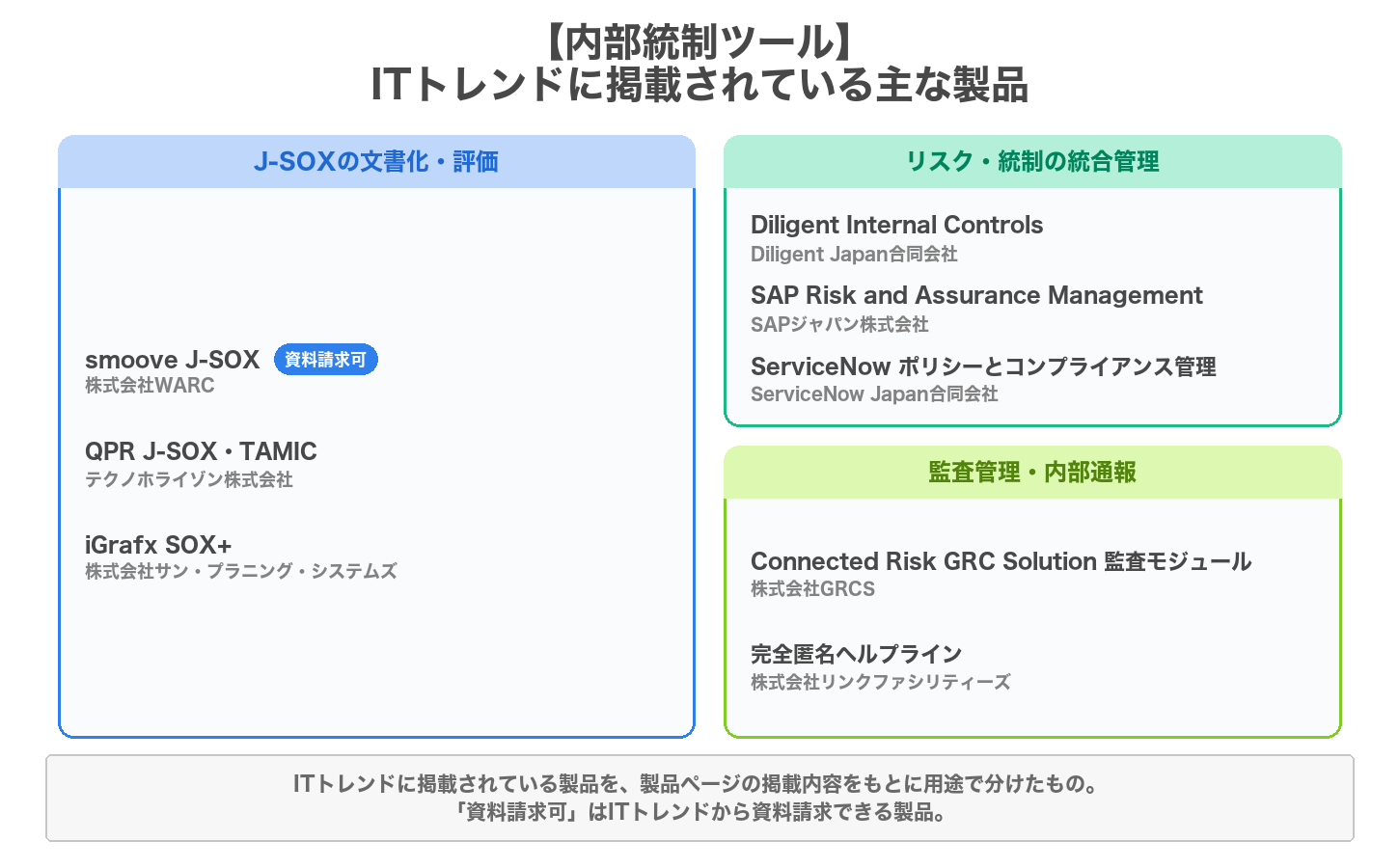Click SAPジャパン株式会社 company text
This screenshot has height=868, width=1399.
[839, 324]
